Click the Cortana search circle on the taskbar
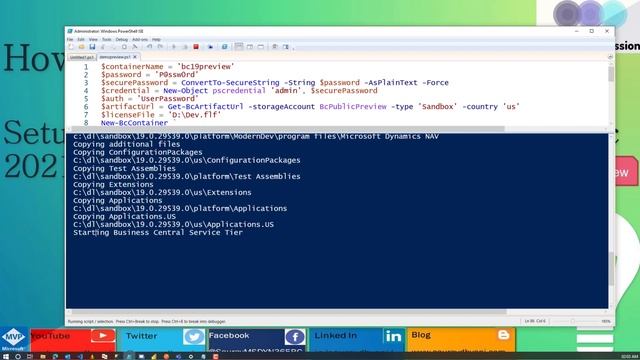 click(x=18, y=356)
